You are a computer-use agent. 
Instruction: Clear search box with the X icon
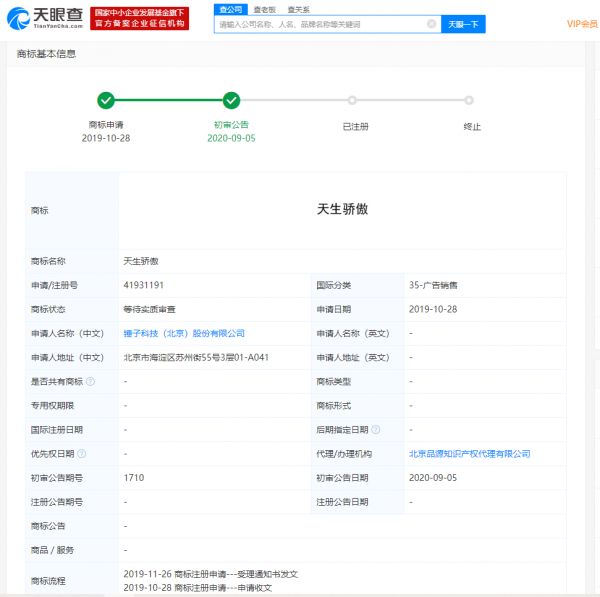tap(431, 24)
